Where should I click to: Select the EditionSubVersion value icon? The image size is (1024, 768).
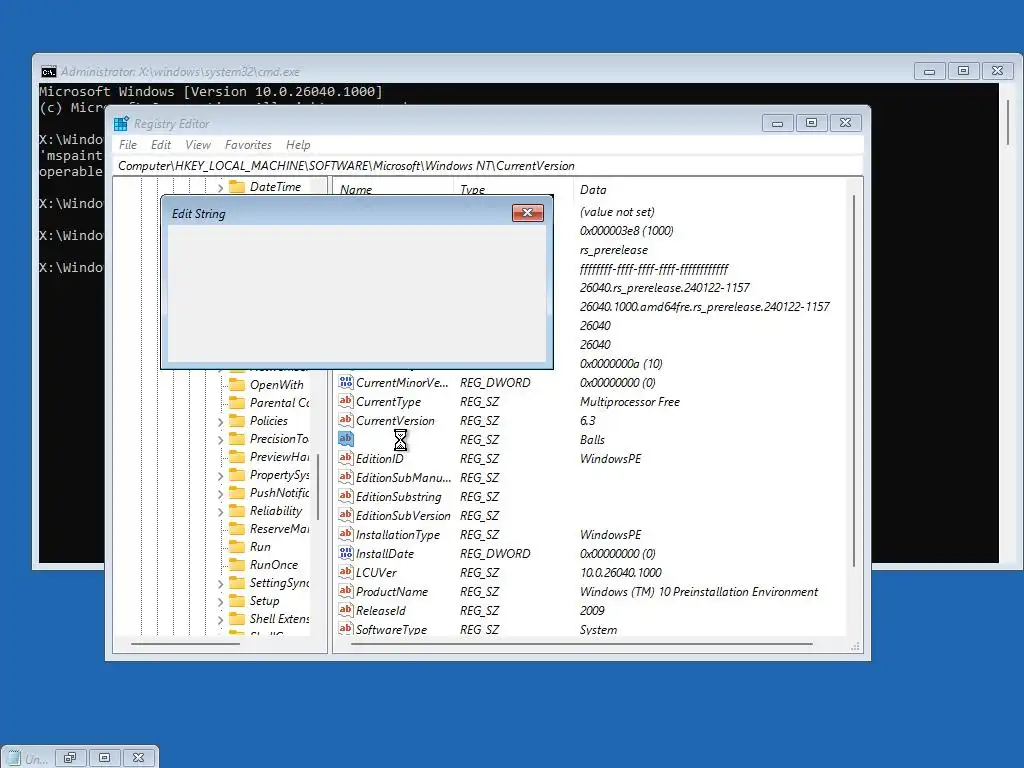click(345, 515)
